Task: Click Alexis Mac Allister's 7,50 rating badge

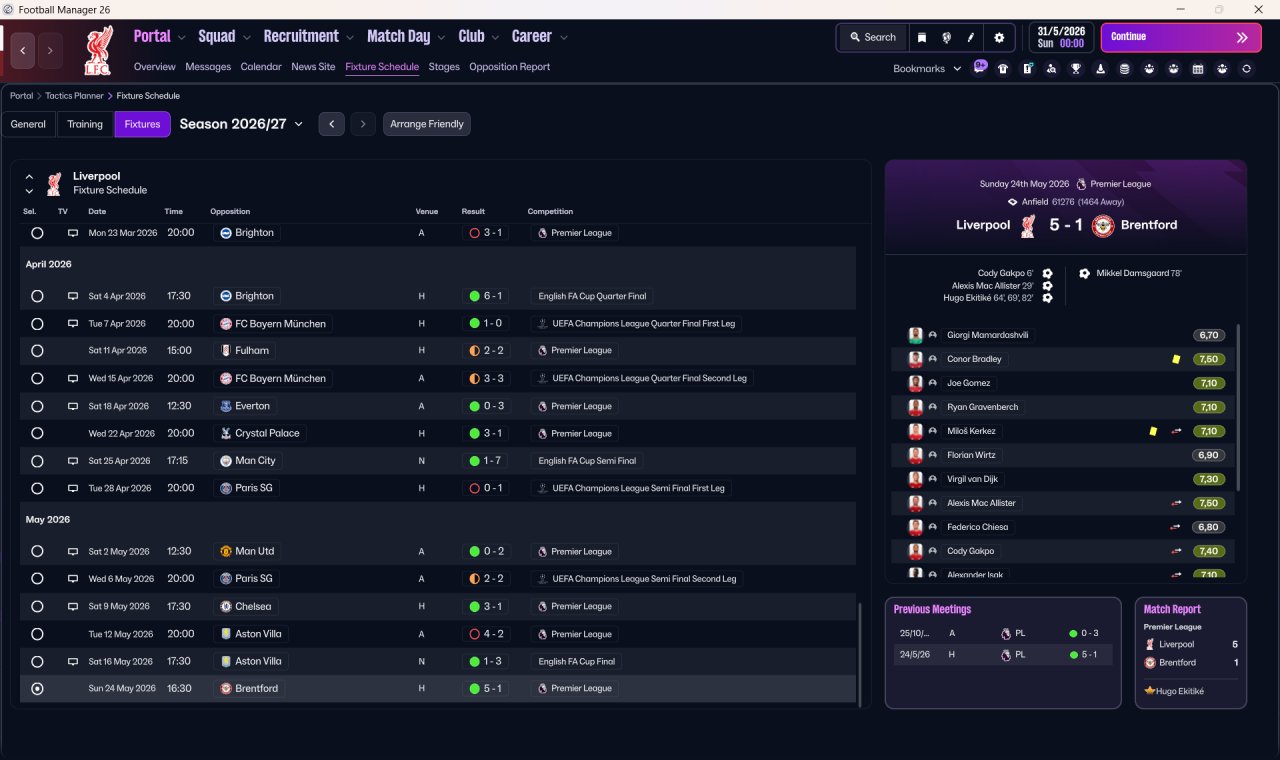Action: point(1209,503)
